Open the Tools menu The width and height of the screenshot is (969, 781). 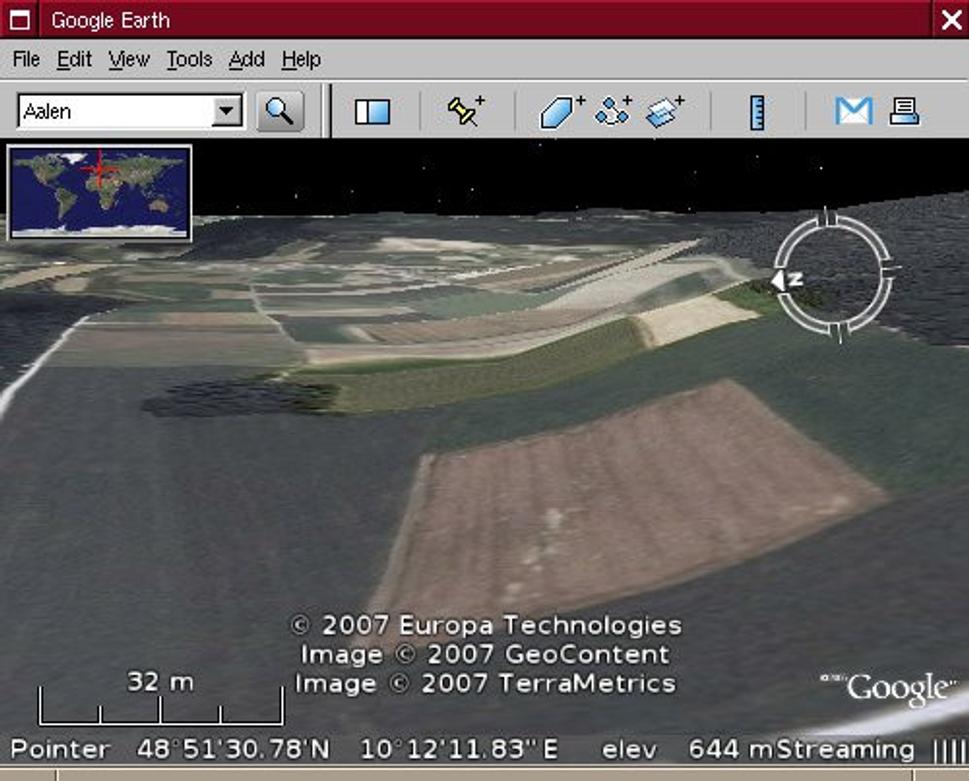click(189, 59)
